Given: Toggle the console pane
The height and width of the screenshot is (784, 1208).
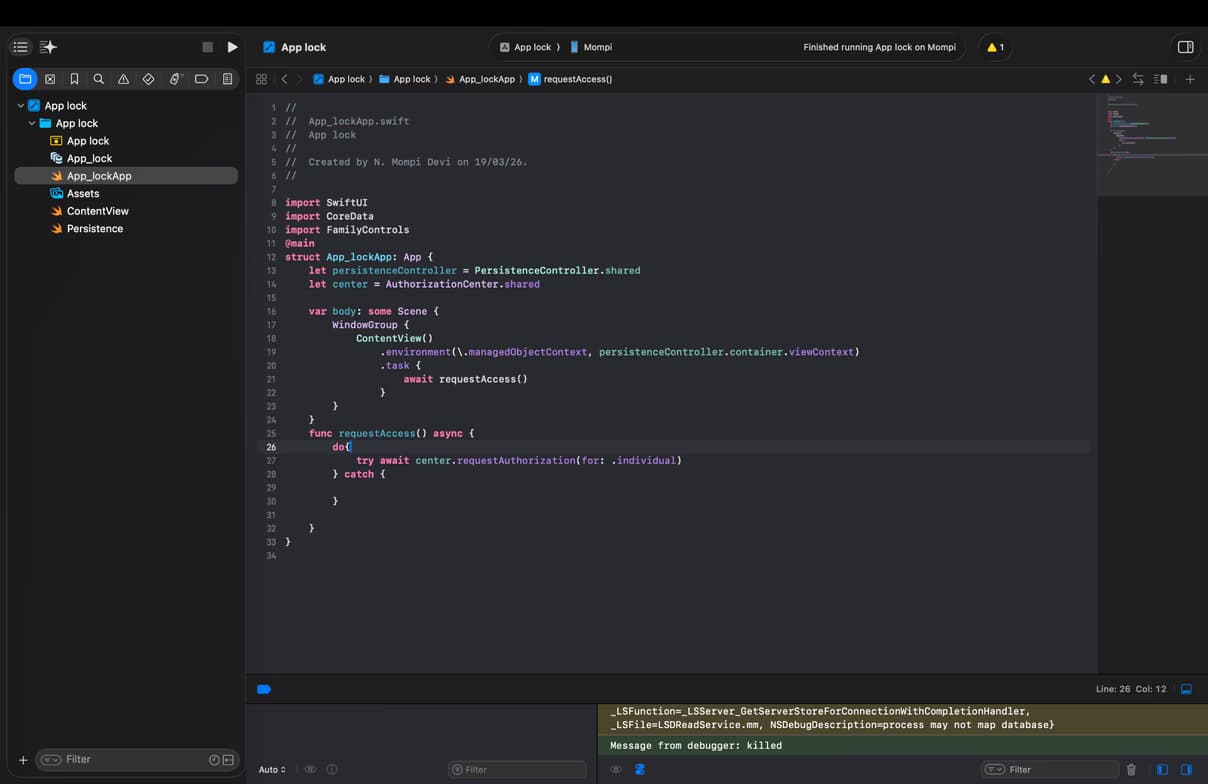Looking at the screenshot, I should pyautogui.click(x=1186, y=769).
